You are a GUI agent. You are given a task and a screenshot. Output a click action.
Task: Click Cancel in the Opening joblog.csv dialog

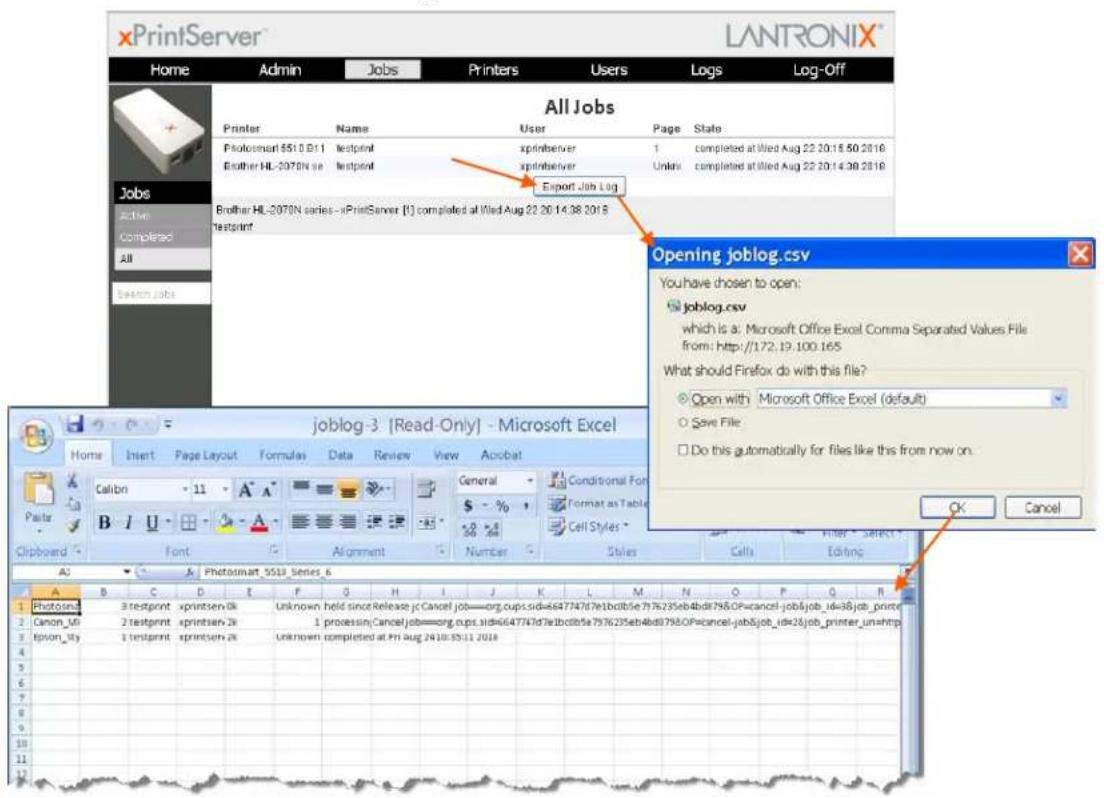coord(1043,507)
